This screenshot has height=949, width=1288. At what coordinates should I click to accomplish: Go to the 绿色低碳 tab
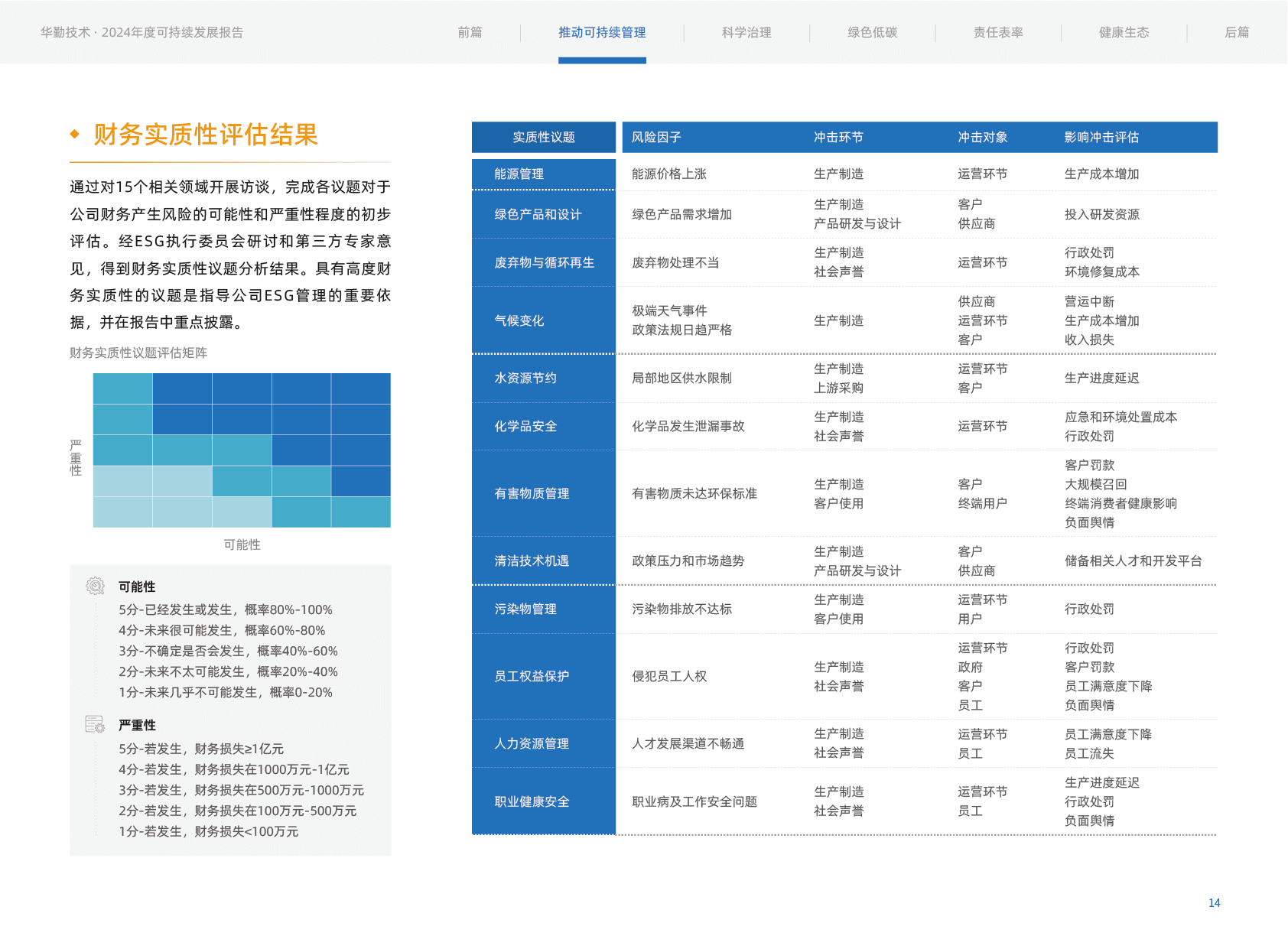point(872,32)
